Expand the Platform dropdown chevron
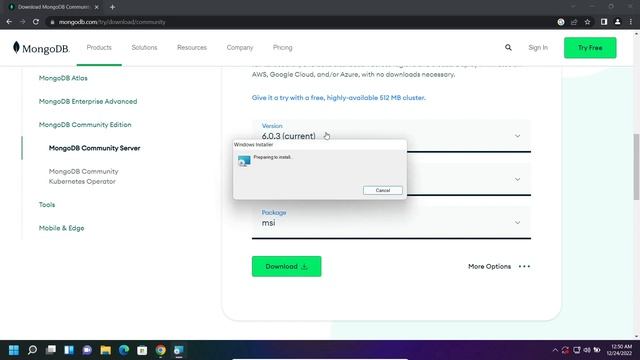The width and height of the screenshot is (640, 360). [x=517, y=179]
